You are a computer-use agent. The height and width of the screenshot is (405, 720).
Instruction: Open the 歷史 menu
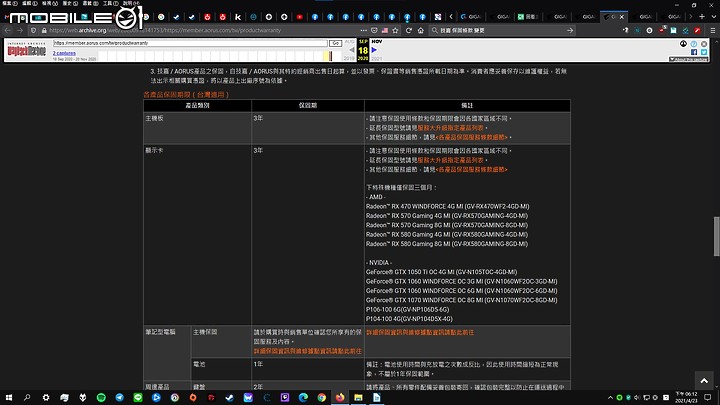[x=70, y=3]
